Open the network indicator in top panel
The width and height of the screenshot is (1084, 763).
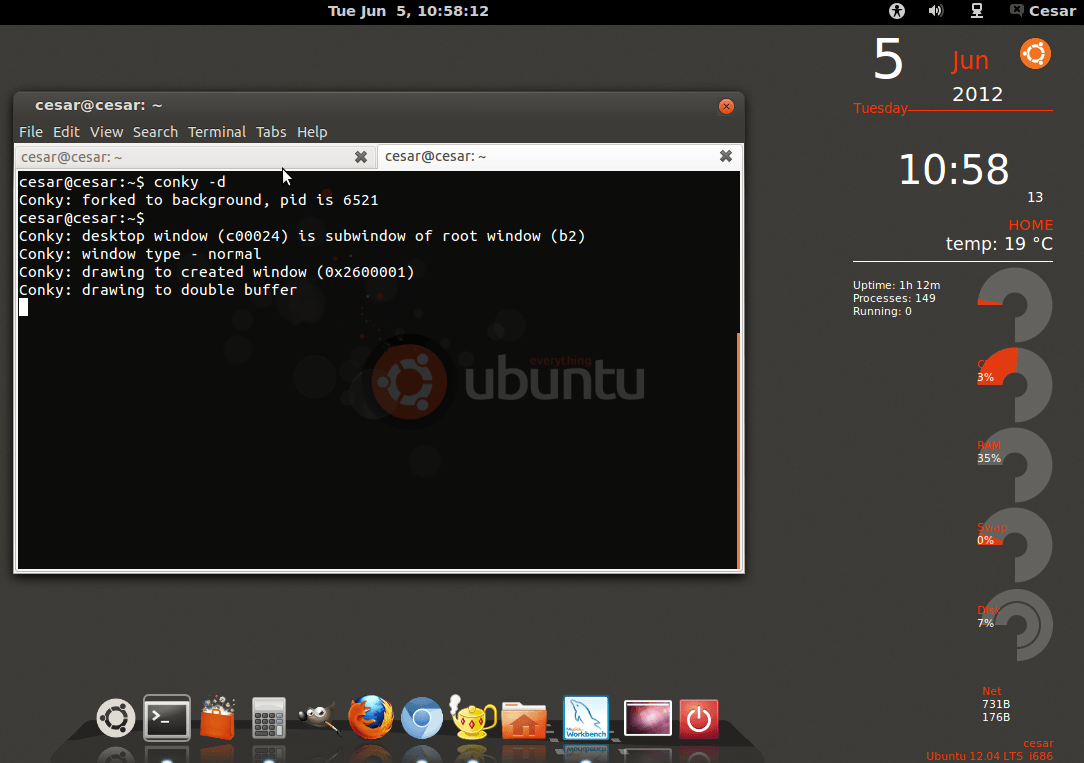point(977,11)
